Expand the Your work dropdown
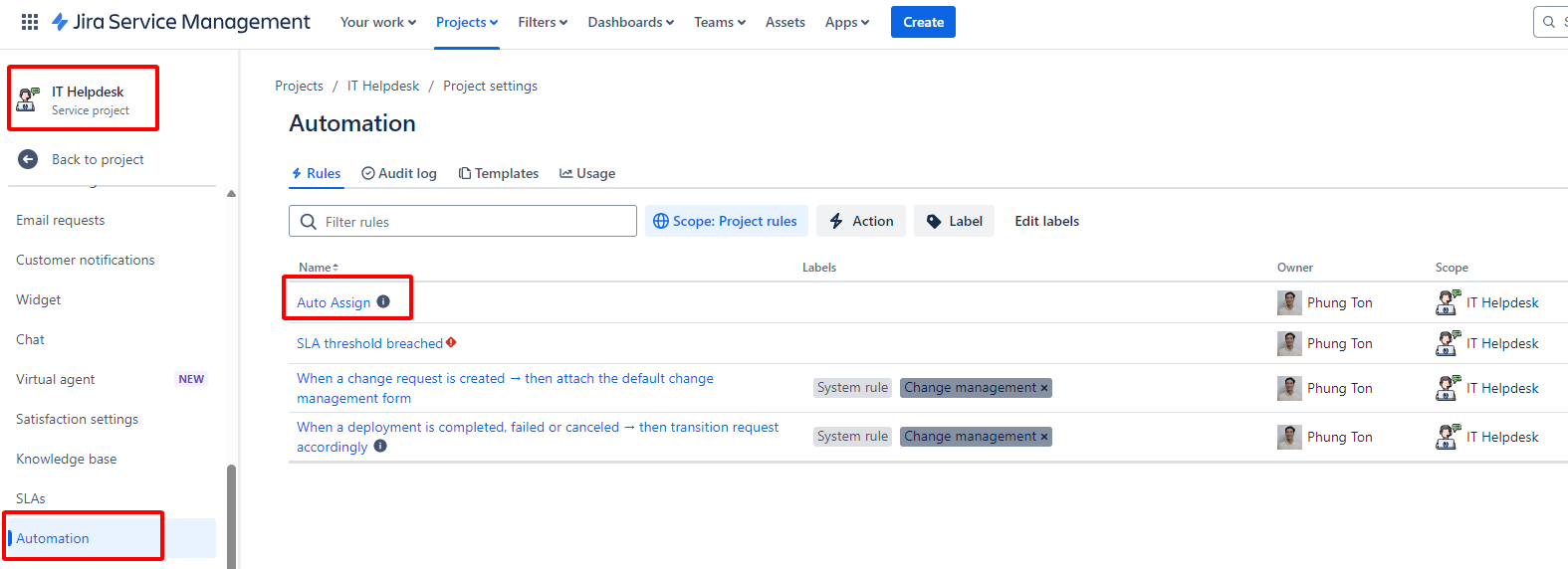 coord(377,22)
